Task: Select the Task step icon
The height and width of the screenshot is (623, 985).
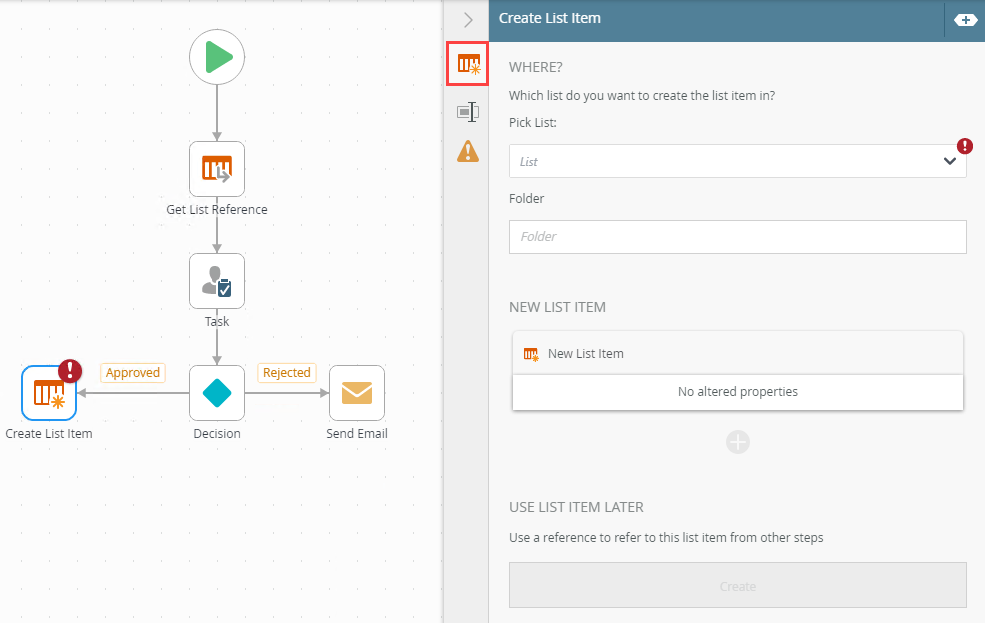Action: pyautogui.click(x=217, y=281)
